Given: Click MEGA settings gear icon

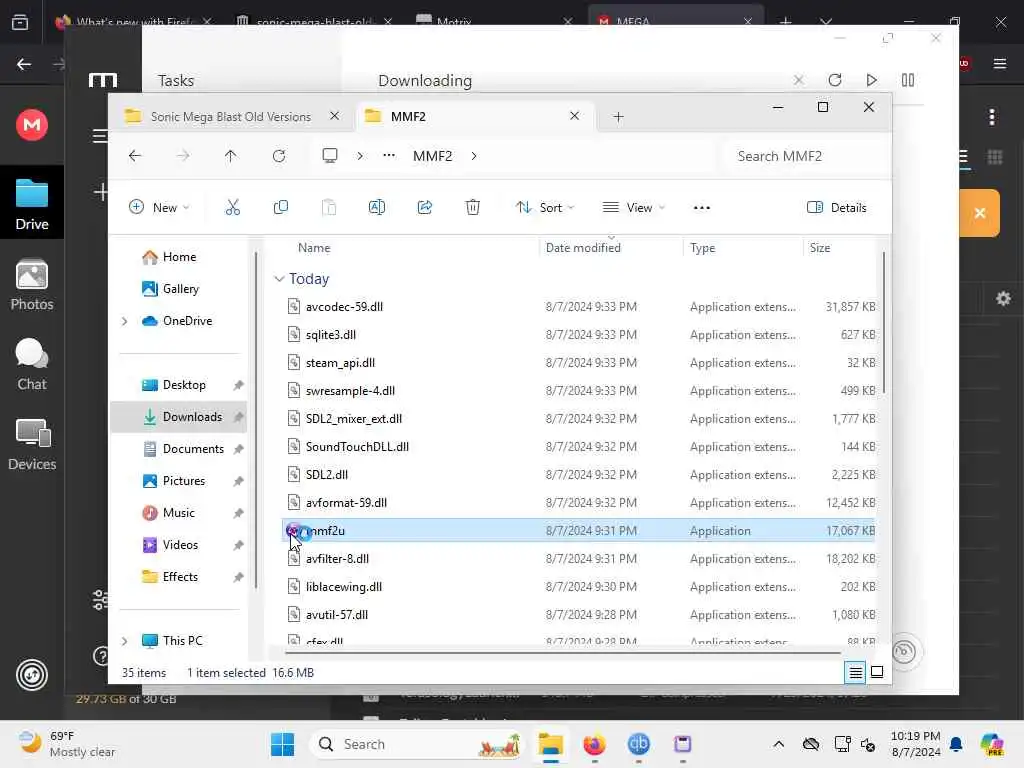Looking at the screenshot, I should 1003,298.
